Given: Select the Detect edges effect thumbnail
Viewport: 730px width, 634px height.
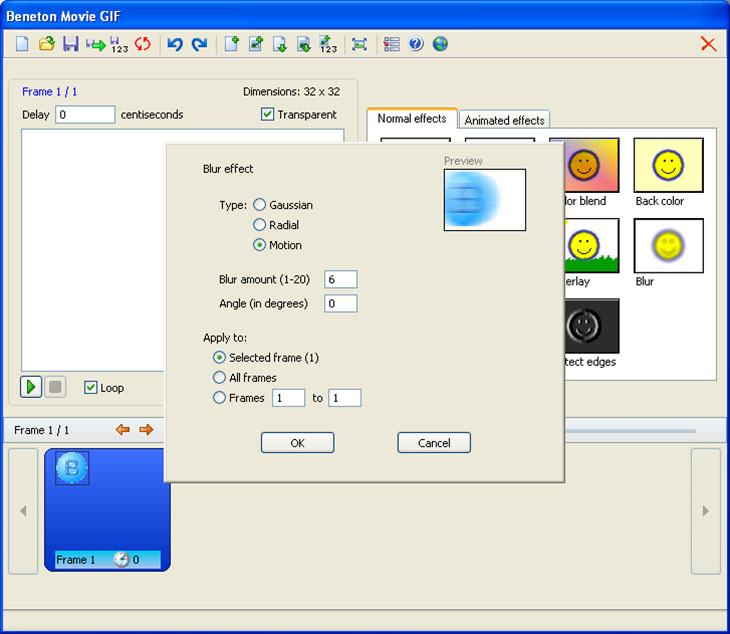Looking at the screenshot, I should coord(592,326).
